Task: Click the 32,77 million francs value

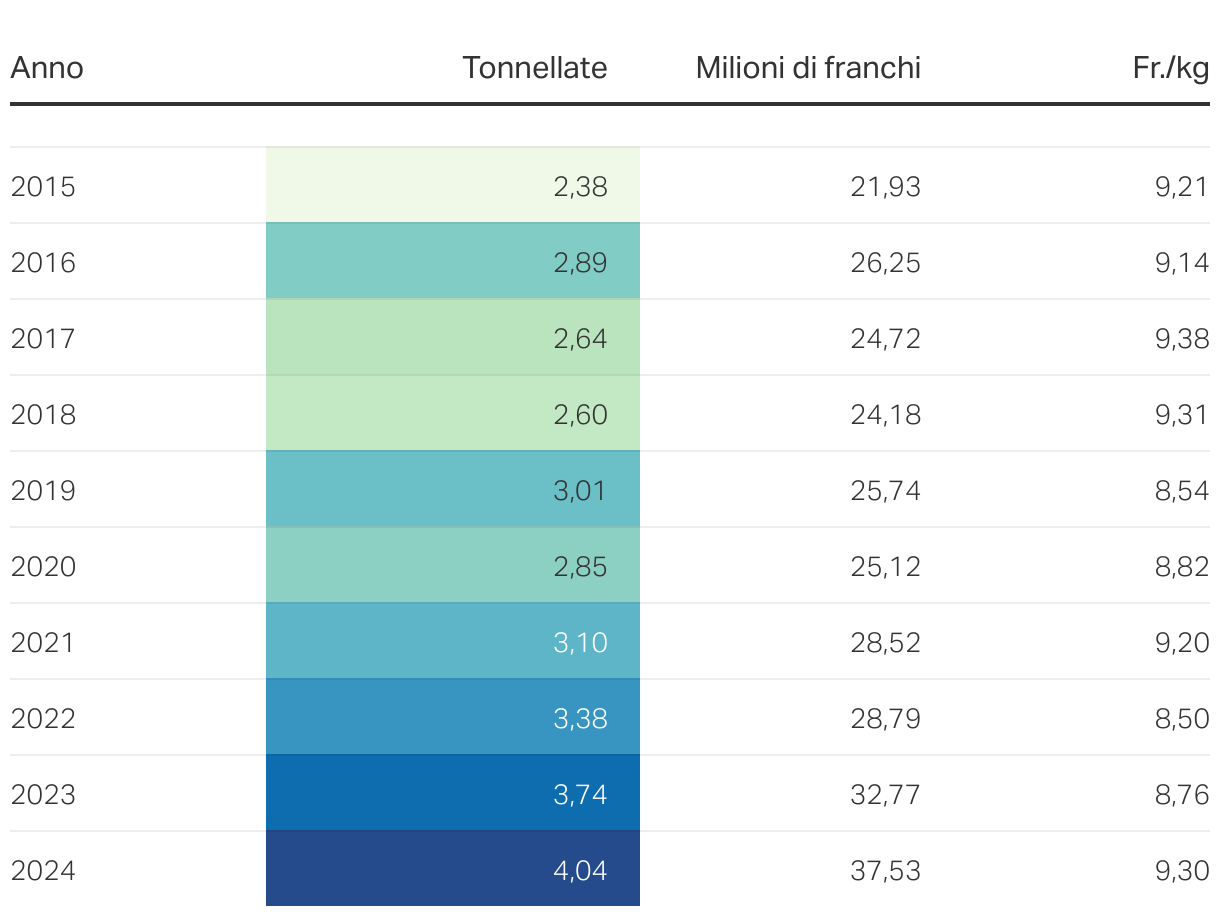Action: [x=885, y=795]
